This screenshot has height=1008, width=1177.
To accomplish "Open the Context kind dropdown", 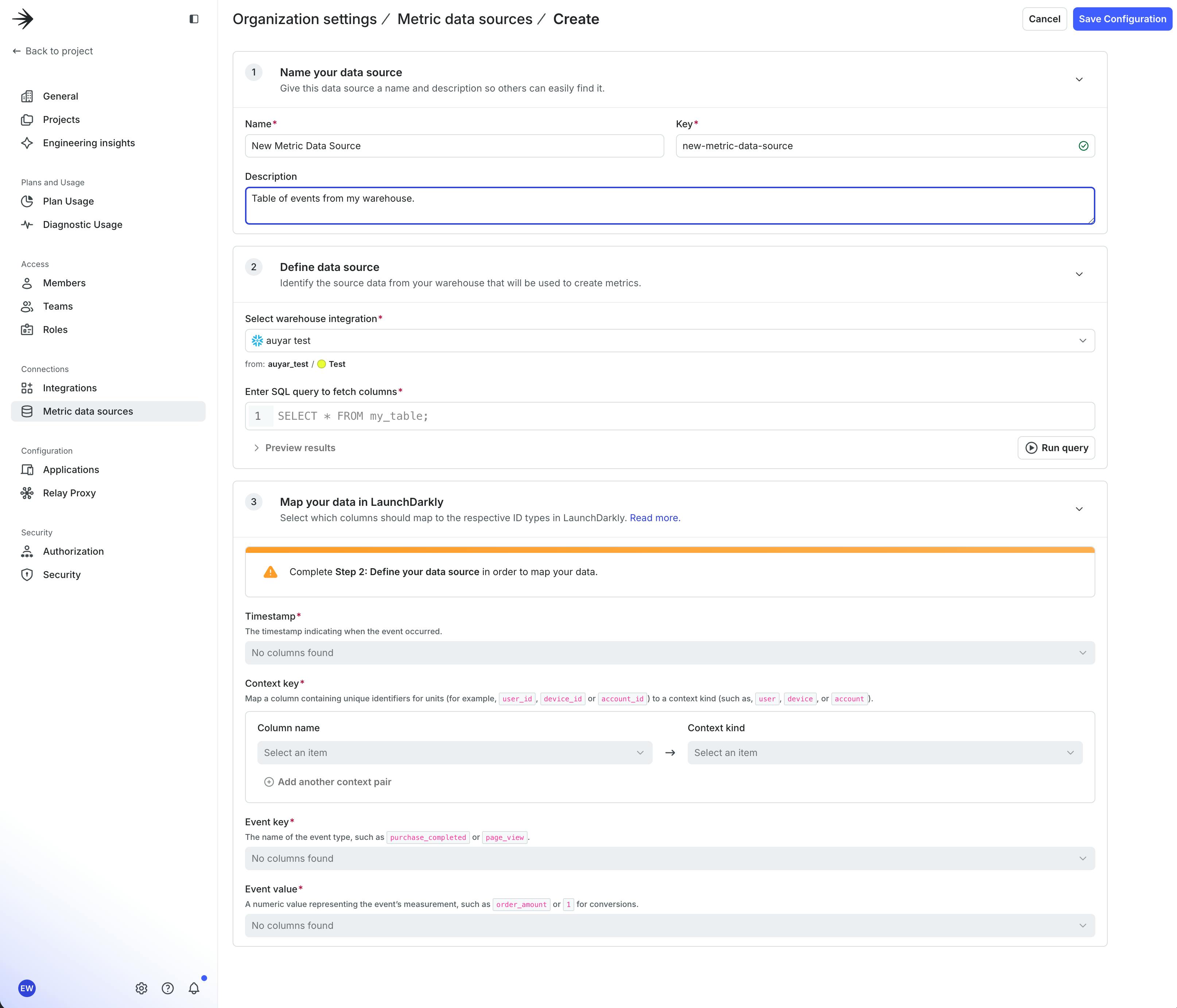I will 885,752.
